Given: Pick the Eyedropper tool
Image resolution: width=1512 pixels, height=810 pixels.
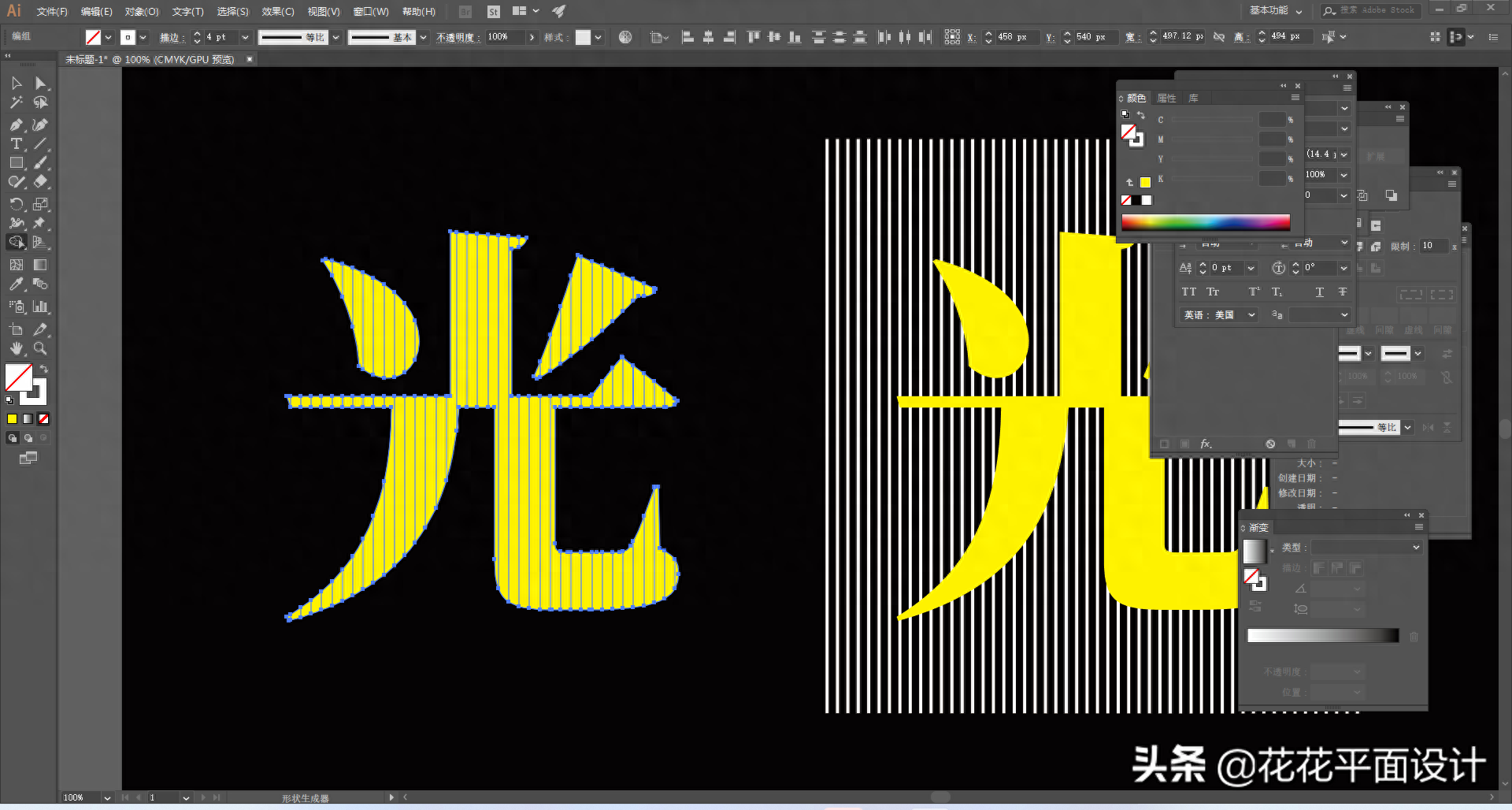Looking at the screenshot, I should pos(16,284).
